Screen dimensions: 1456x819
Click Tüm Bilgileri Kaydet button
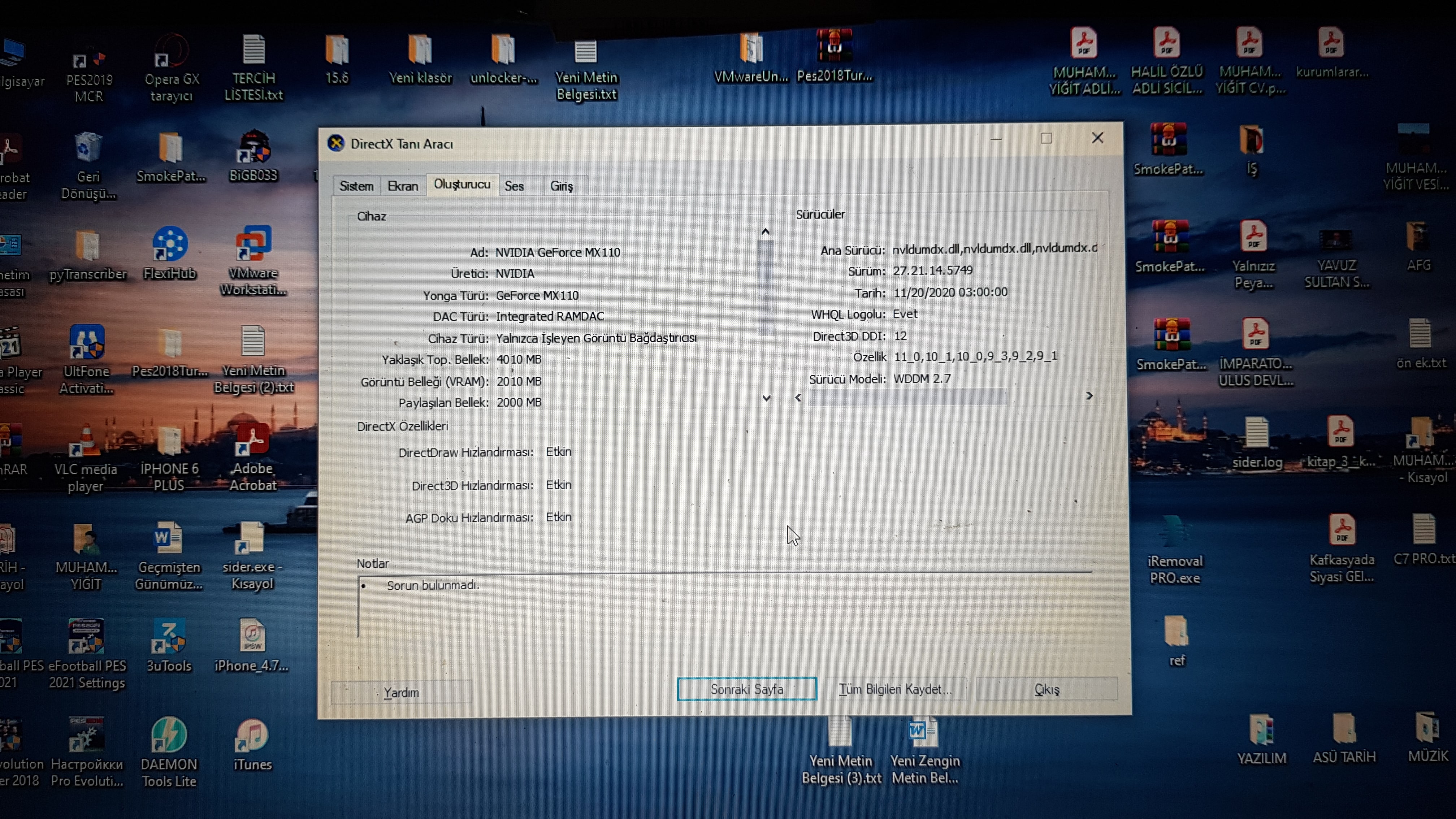click(x=895, y=689)
